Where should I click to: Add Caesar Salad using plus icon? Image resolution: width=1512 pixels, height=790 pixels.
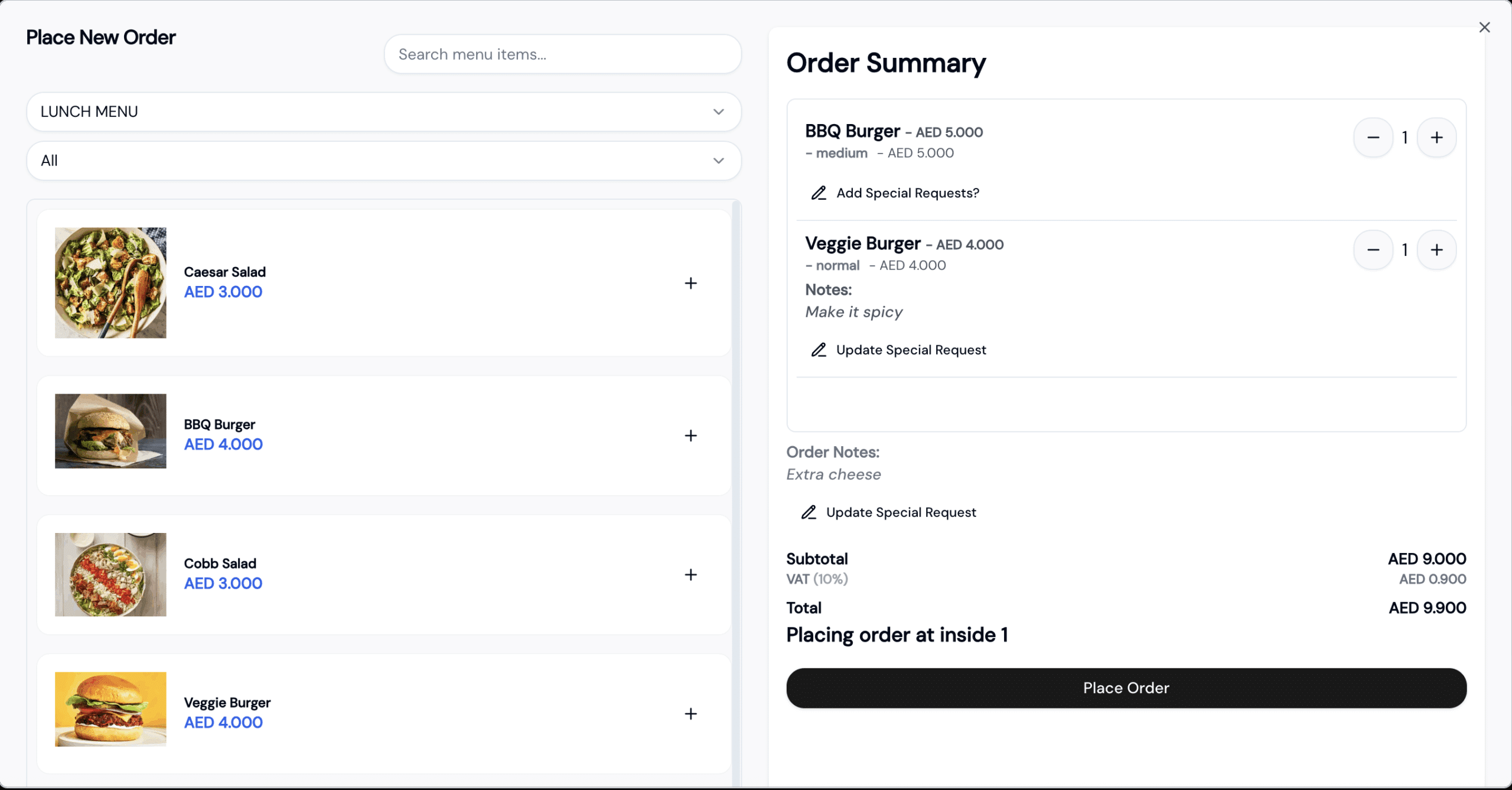coord(690,283)
